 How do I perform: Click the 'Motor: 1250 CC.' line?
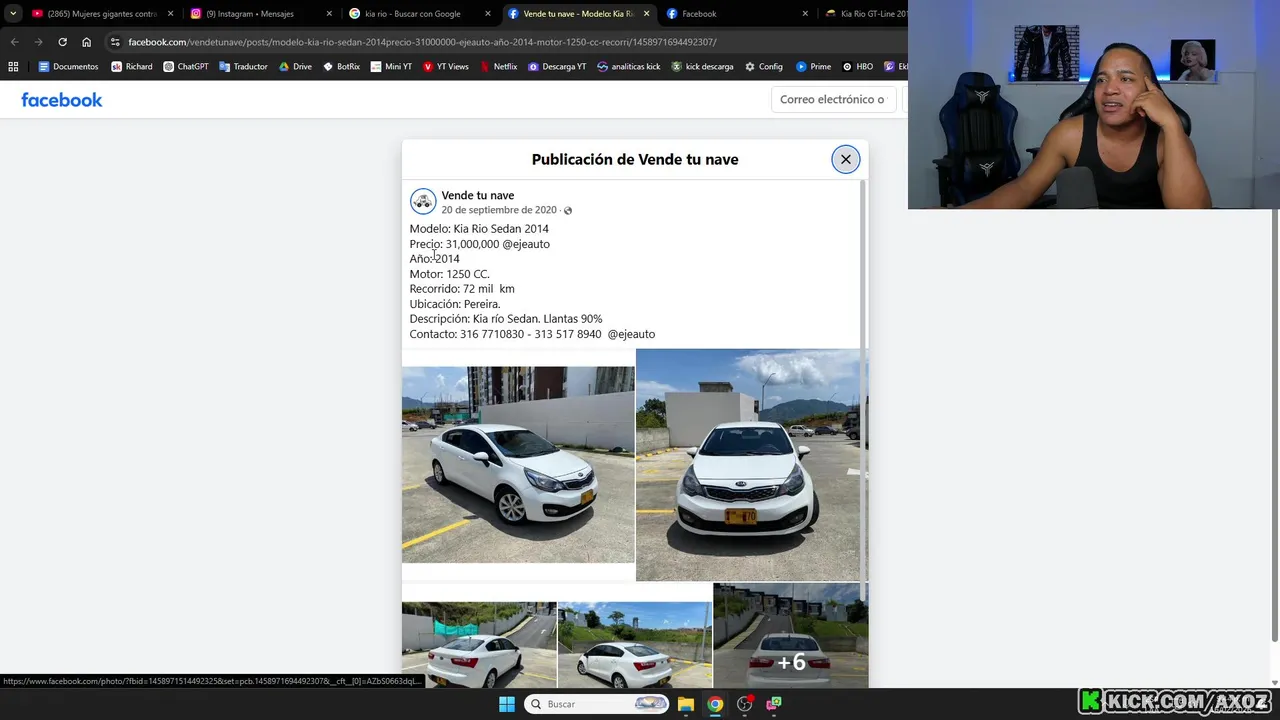click(449, 274)
